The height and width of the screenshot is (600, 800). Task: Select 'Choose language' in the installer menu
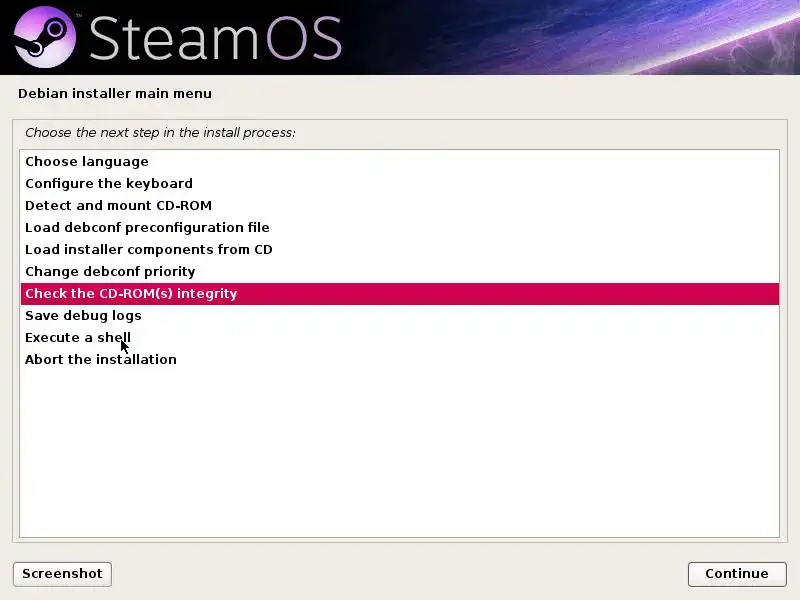399,162
